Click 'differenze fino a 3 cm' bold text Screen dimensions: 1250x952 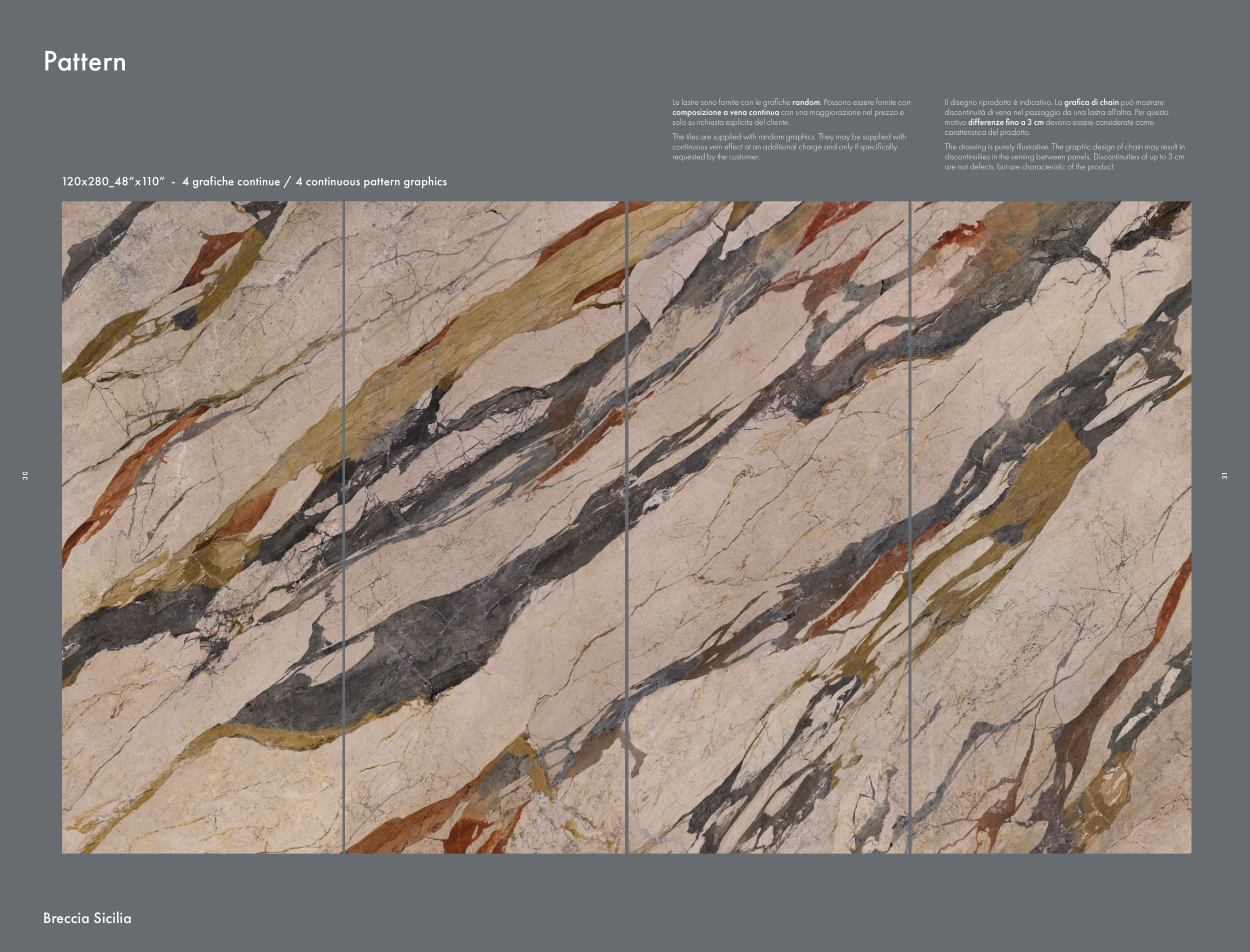point(1005,122)
